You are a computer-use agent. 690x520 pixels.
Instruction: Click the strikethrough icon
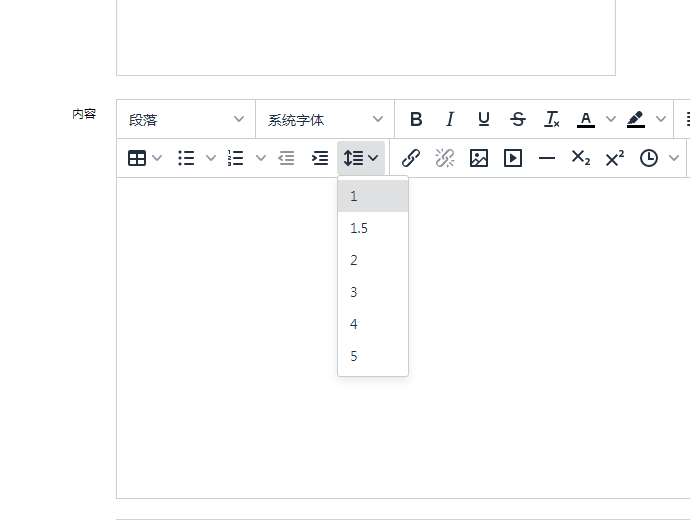coord(518,119)
